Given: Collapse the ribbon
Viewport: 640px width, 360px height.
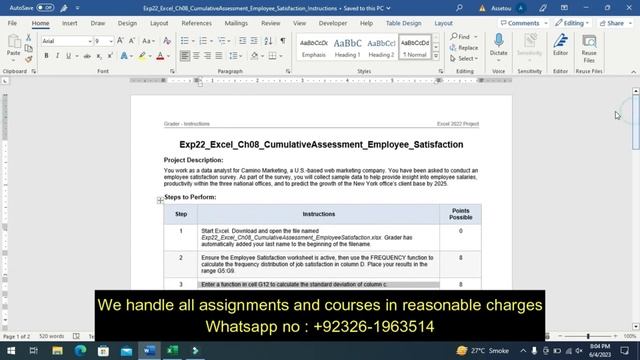Looking at the screenshot, I should coord(633,71).
